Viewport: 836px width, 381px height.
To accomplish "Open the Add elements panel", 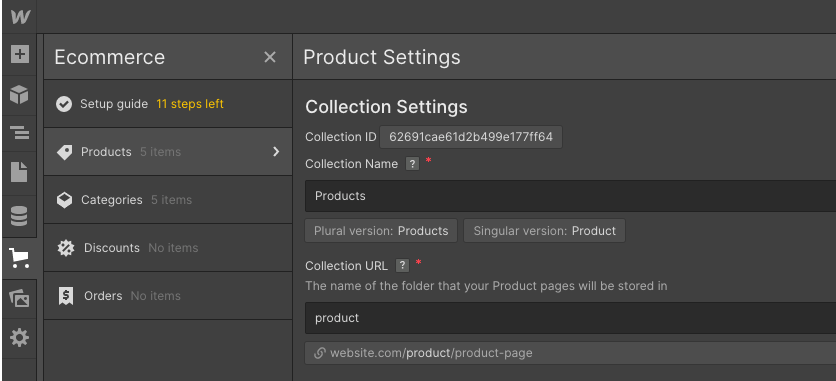I will point(20,54).
